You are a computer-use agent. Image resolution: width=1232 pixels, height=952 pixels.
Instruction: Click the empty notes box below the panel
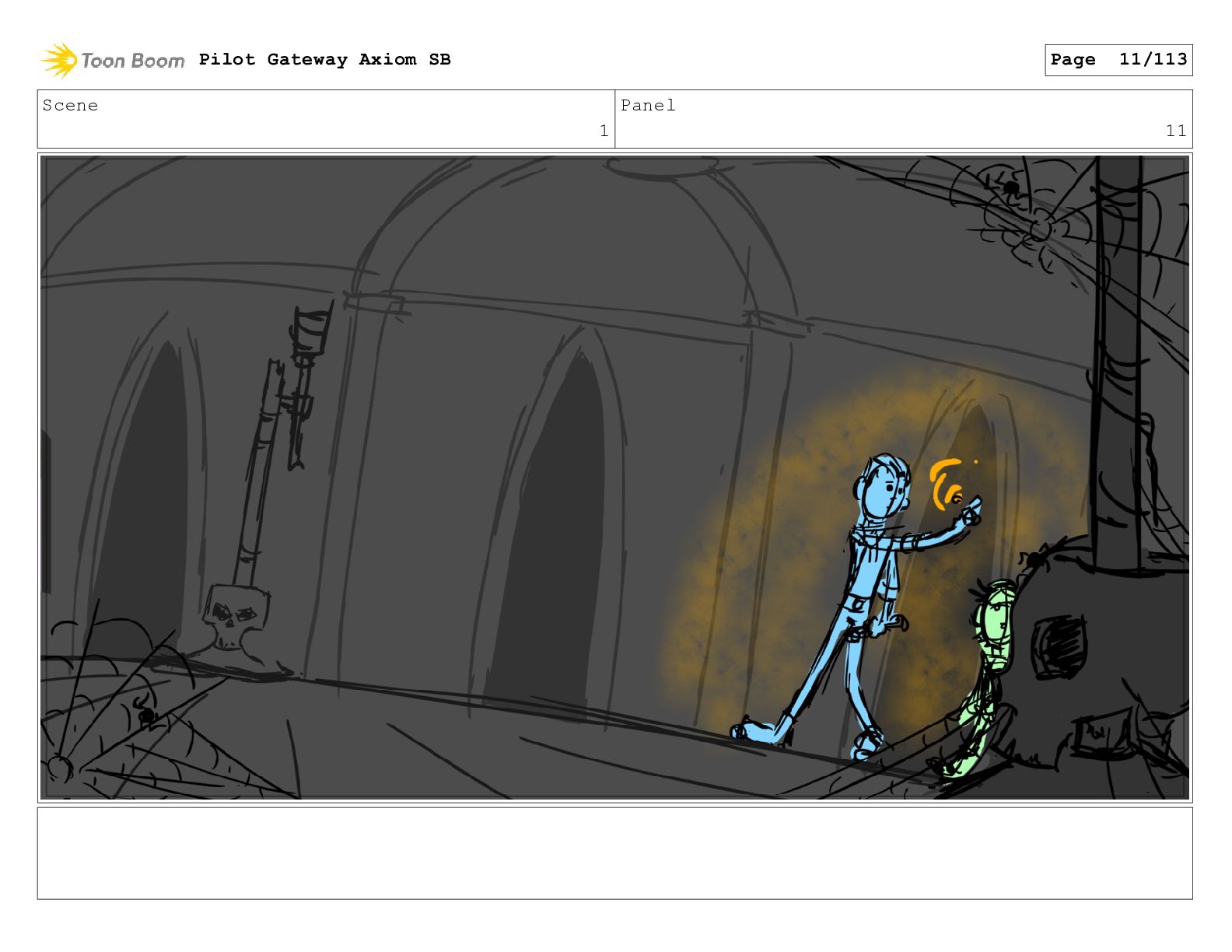coord(614,853)
